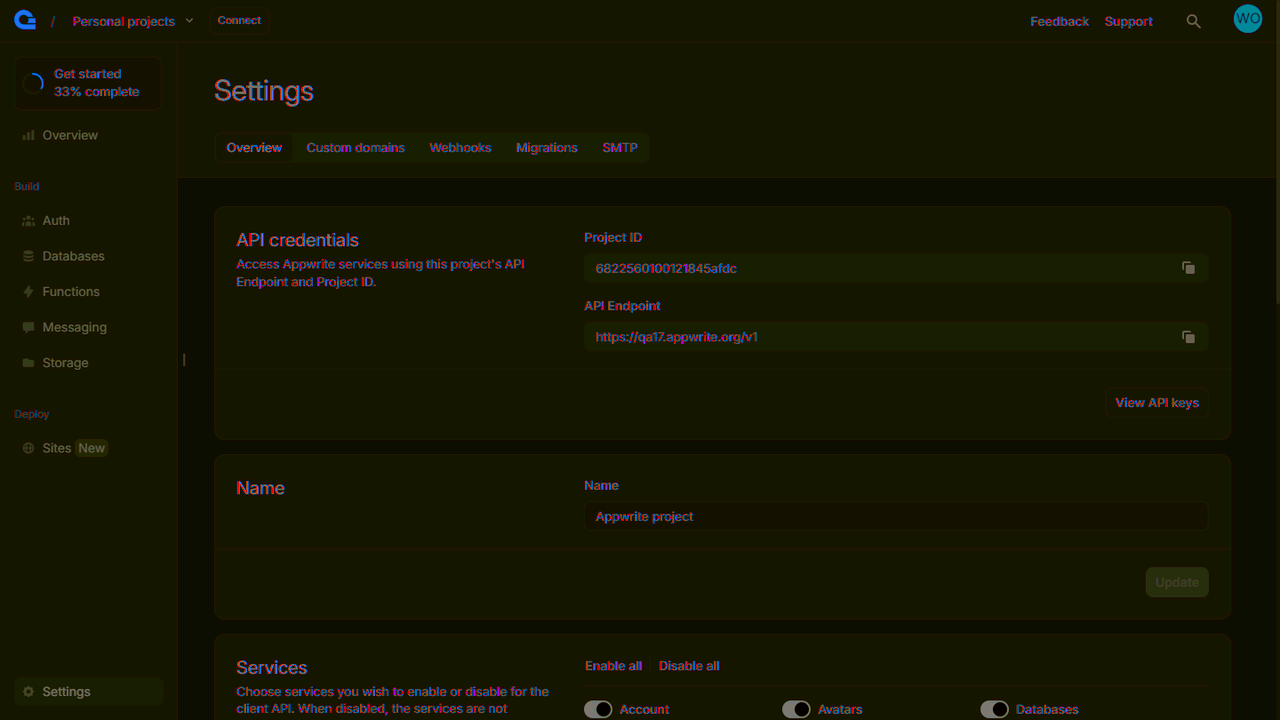Toggle the Databases service off

994,708
